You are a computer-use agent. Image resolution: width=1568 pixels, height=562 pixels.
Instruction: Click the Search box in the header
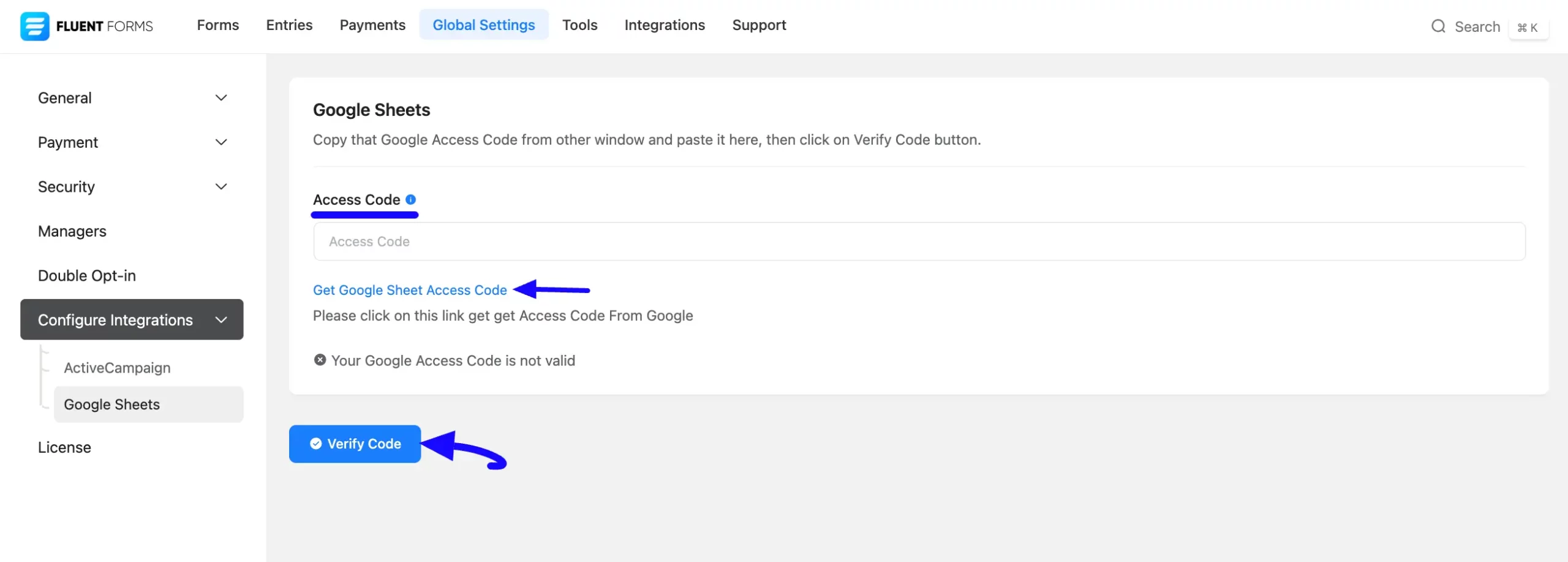1477,26
